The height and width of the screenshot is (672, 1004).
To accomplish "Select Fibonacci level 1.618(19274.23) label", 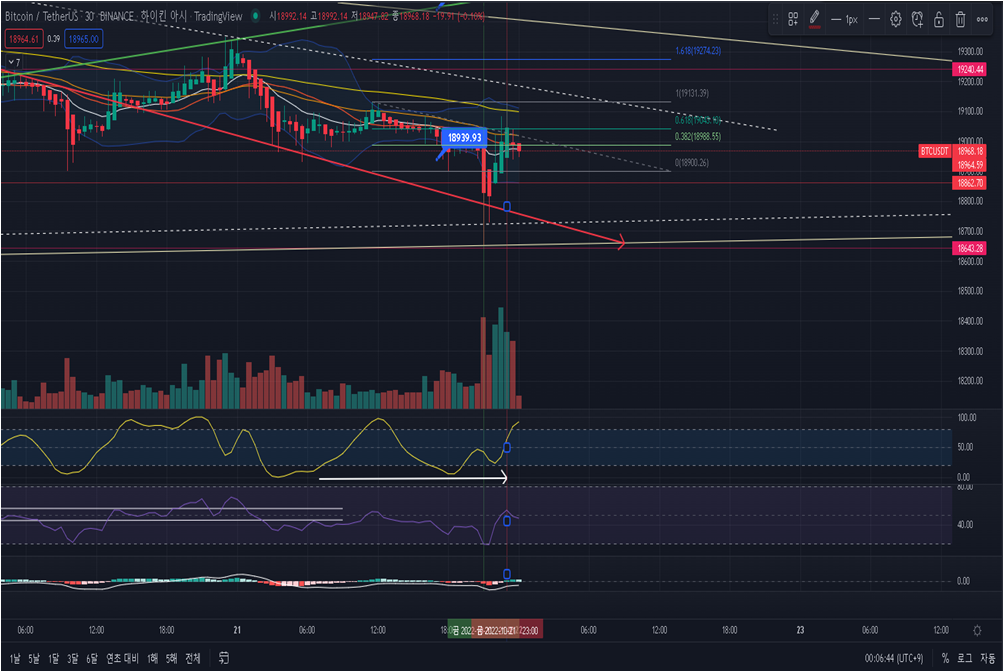I will pos(698,51).
